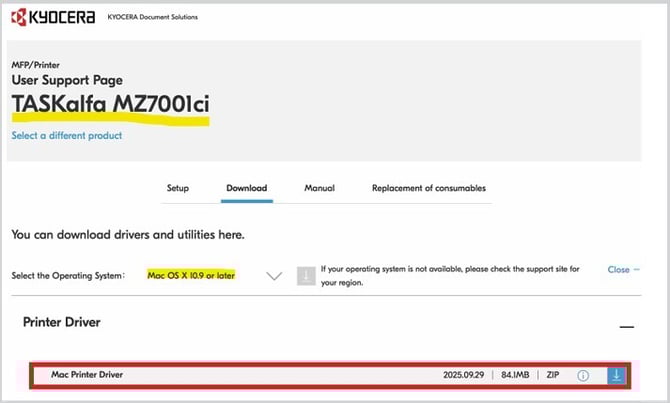Collapse the Printer Driver section using minus icon

tap(627, 326)
